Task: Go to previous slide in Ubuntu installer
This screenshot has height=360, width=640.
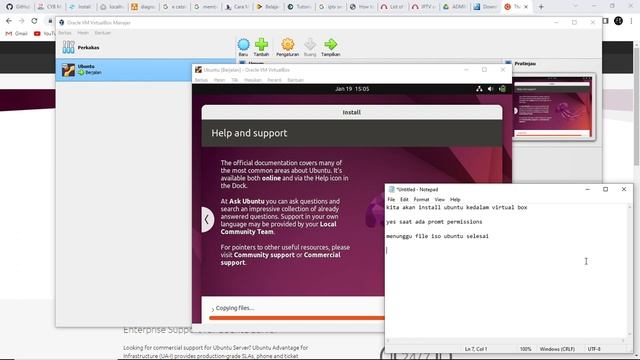Action: 207,220
